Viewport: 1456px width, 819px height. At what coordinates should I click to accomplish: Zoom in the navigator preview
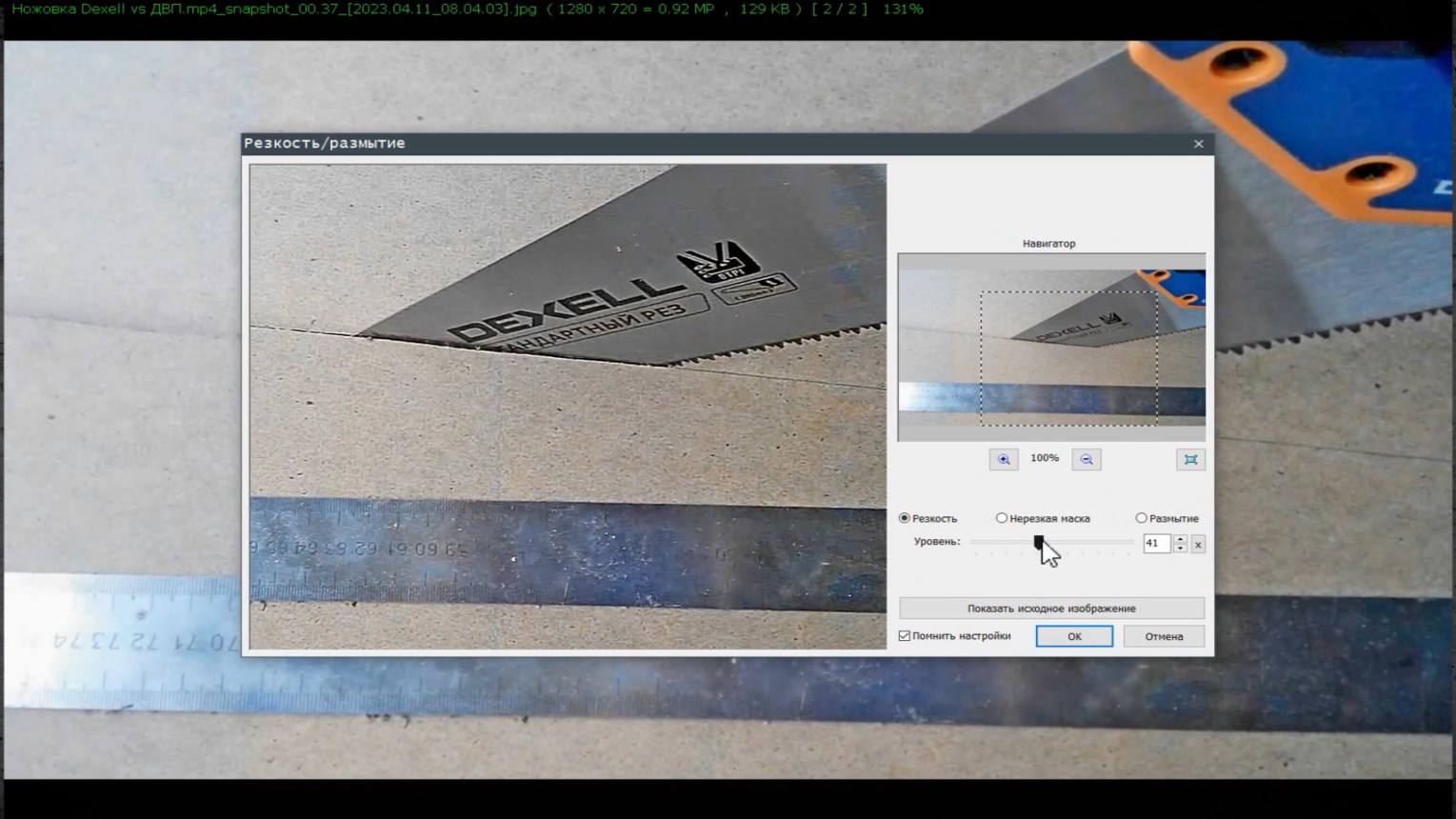click(1004, 459)
